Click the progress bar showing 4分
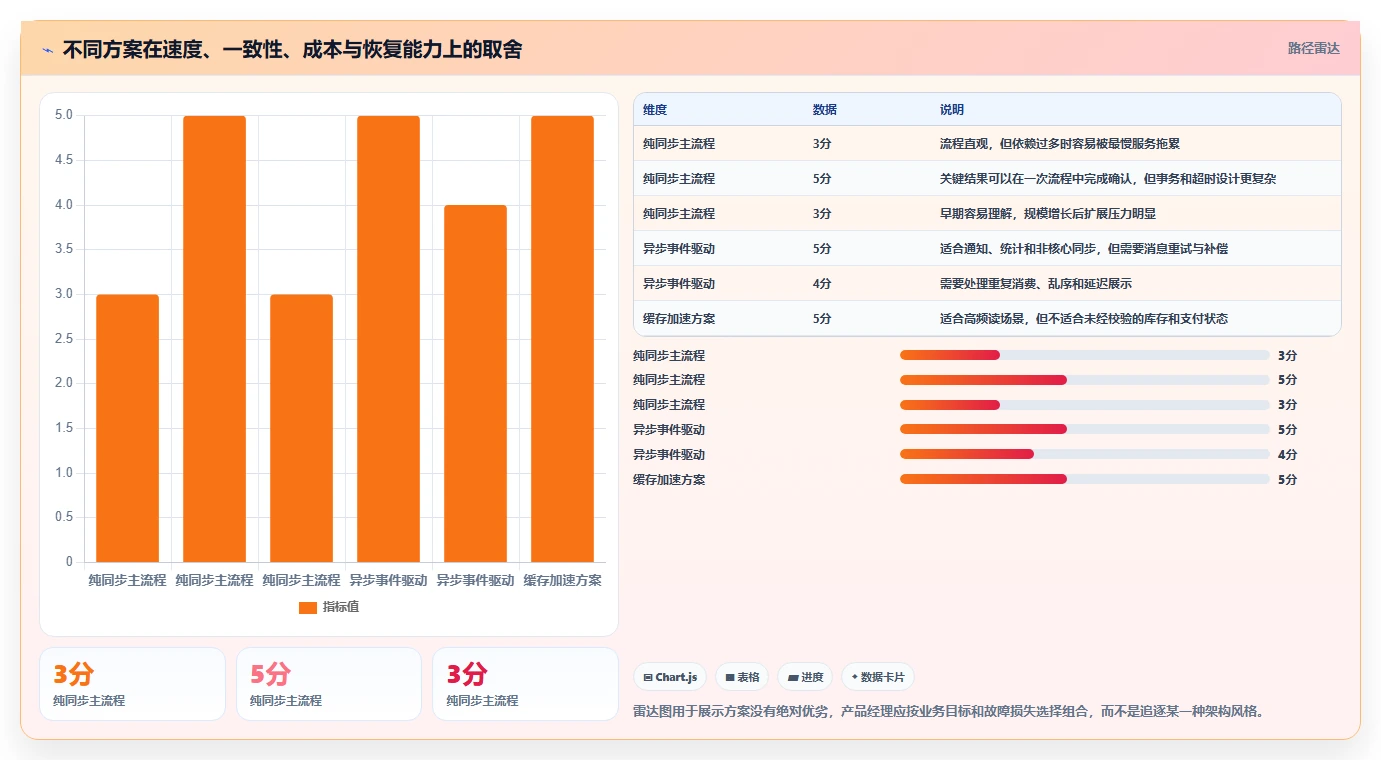The height and width of the screenshot is (760, 1381). (x=1085, y=454)
